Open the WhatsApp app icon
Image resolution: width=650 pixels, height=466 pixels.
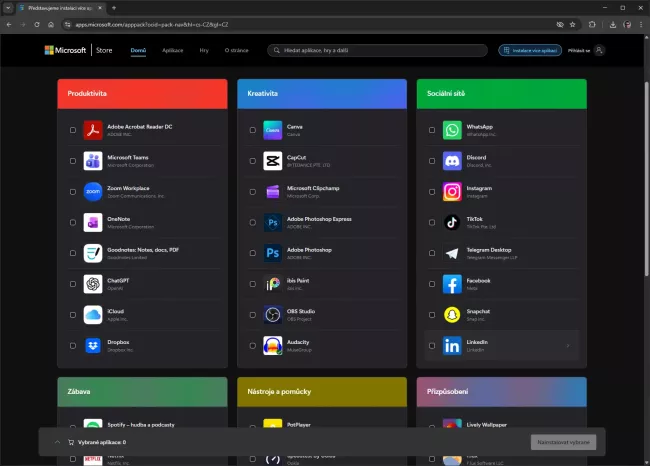click(452, 130)
